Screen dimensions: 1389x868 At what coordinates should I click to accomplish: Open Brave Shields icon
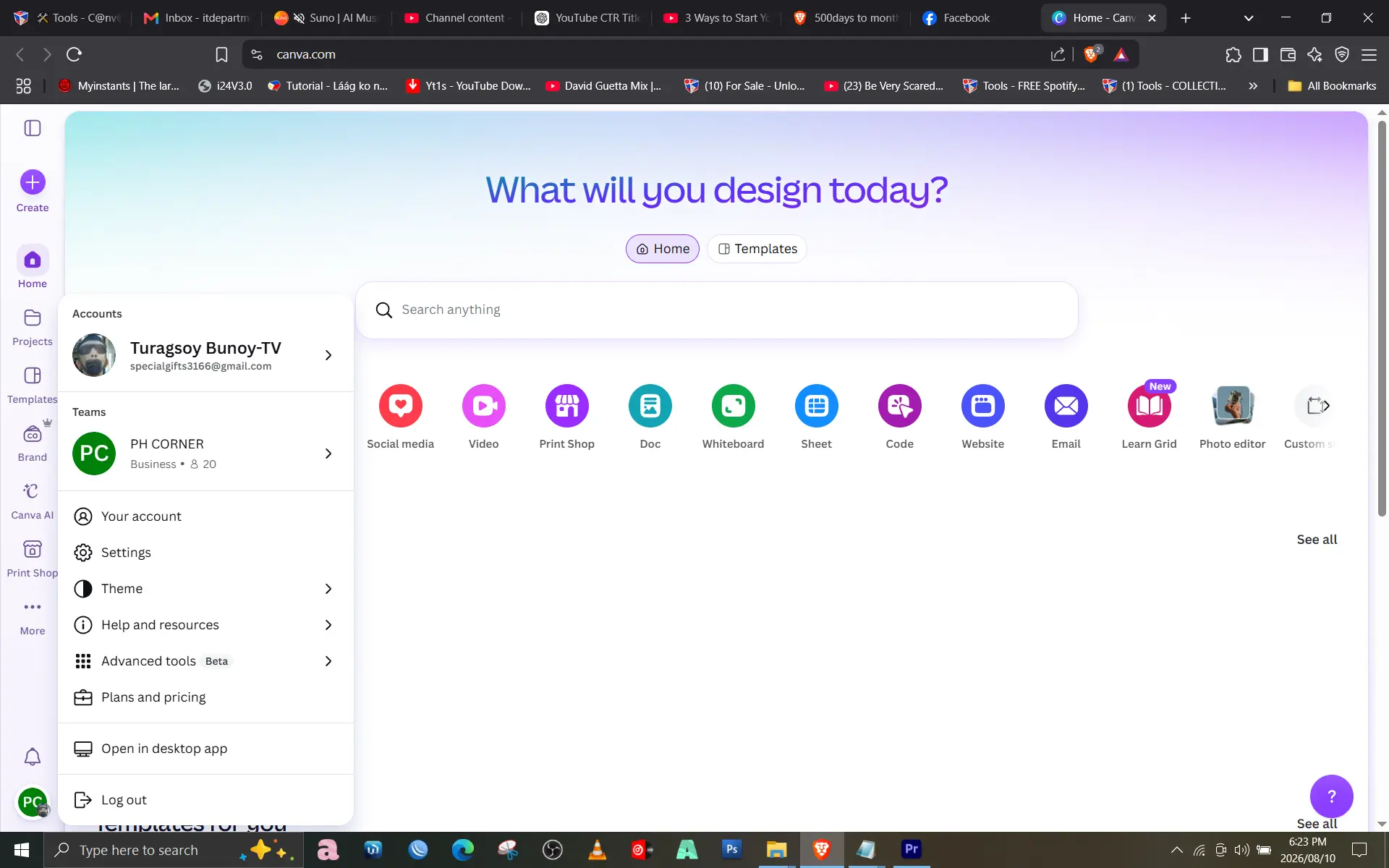[x=1091, y=54]
